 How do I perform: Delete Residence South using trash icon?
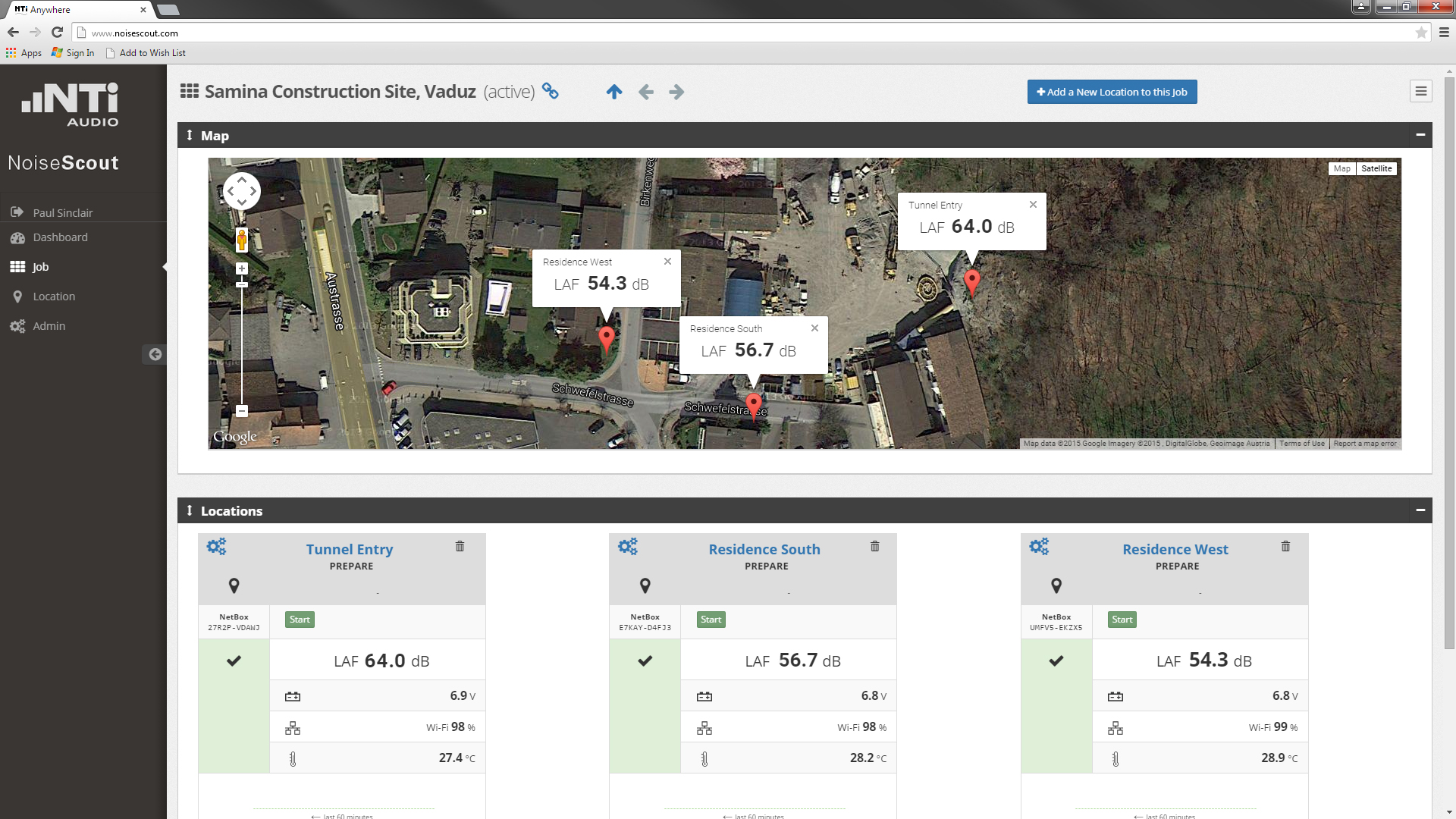pos(874,547)
